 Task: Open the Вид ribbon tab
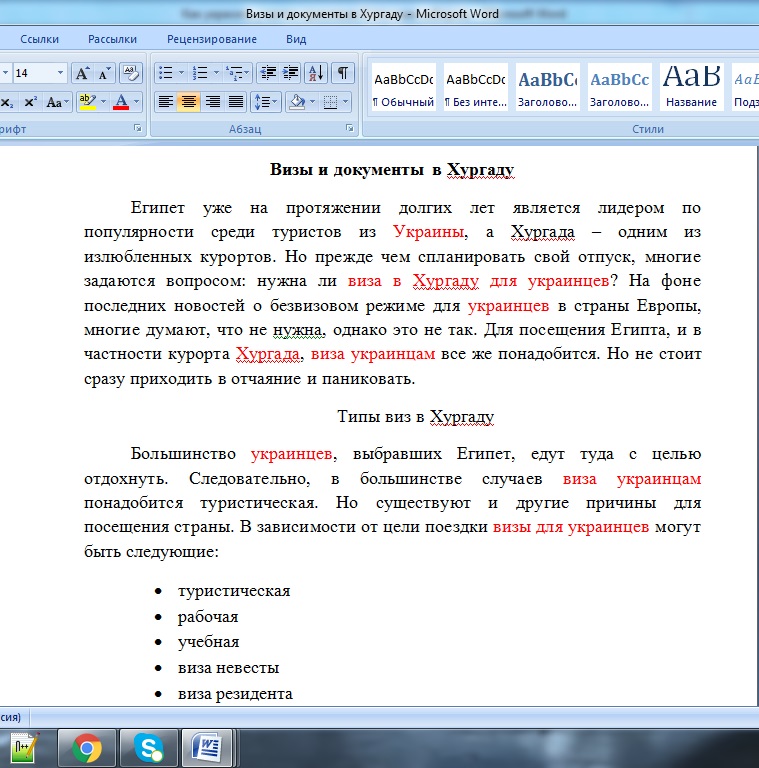pos(296,39)
